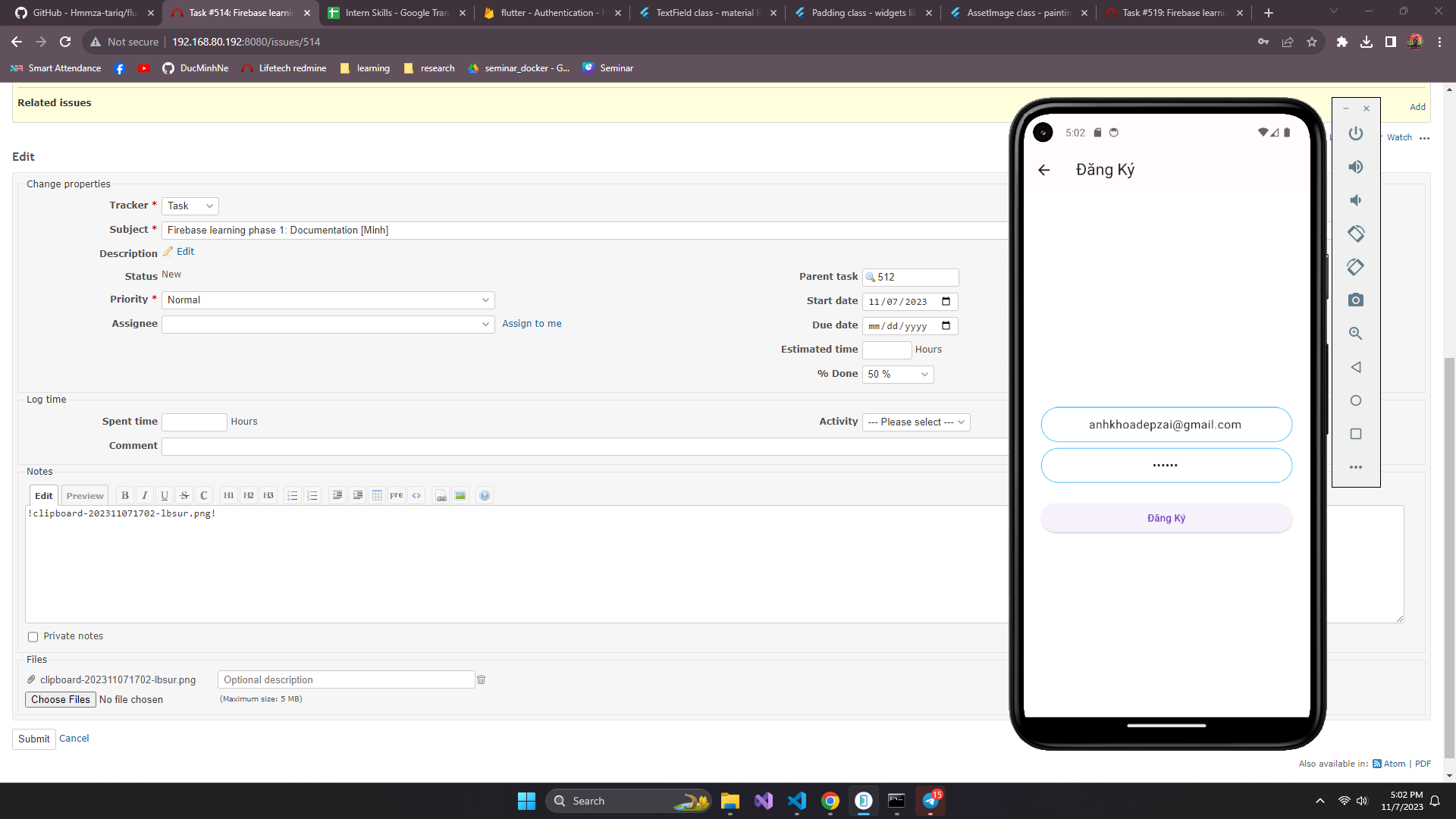The image size is (1456, 819).
Task: Enable the Private notes checkbox
Action: pos(33,637)
